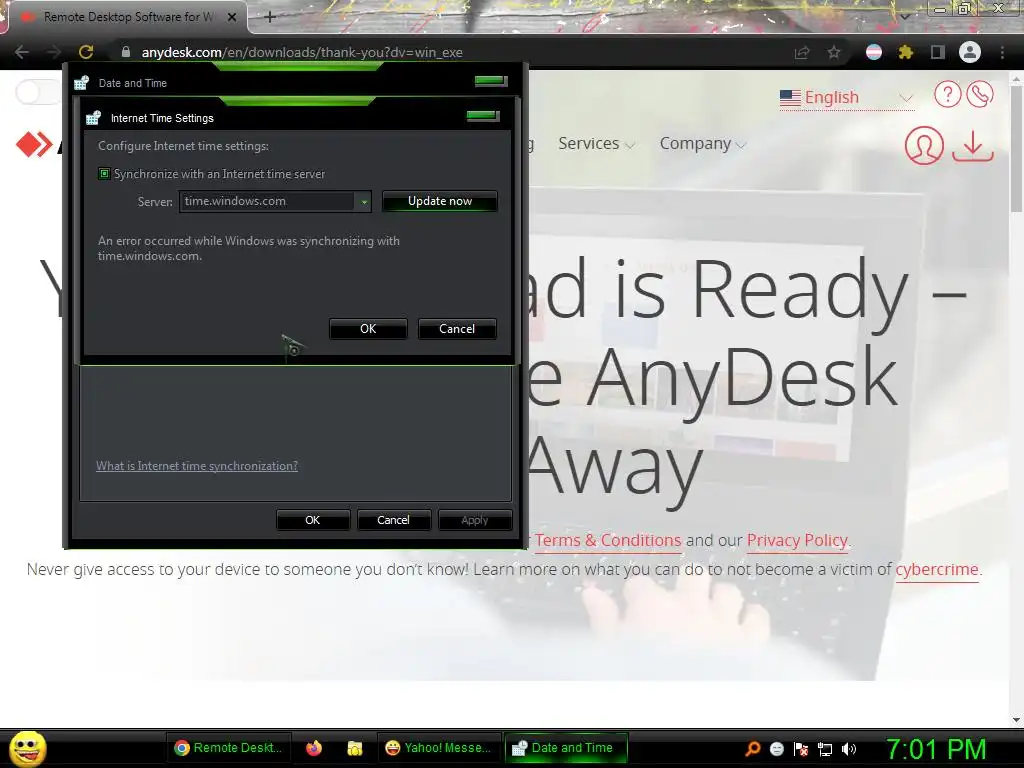Screen dimensions: 1024x768
Task: Click Cancel in Internet Time Settings
Action: click(x=457, y=329)
